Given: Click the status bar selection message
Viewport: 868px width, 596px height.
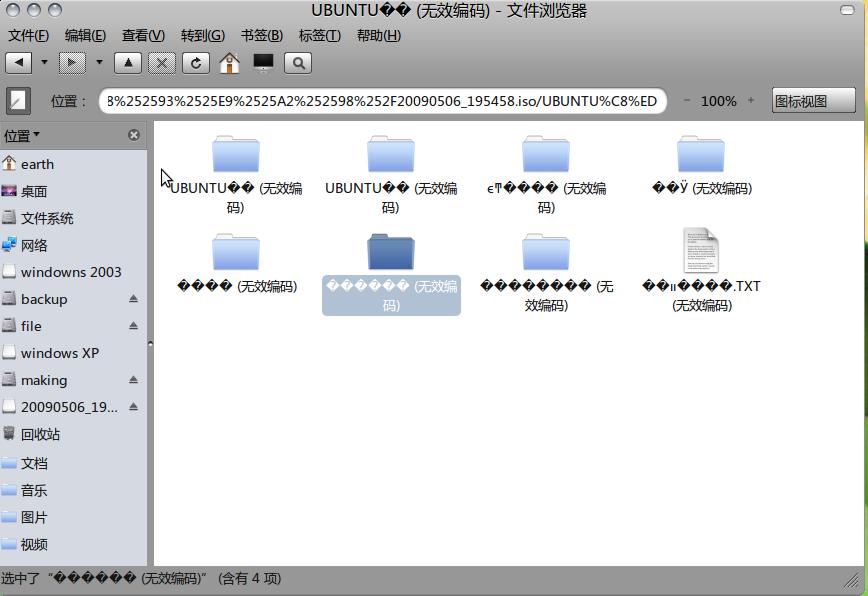Looking at the screenshot, I should (141, 579).
